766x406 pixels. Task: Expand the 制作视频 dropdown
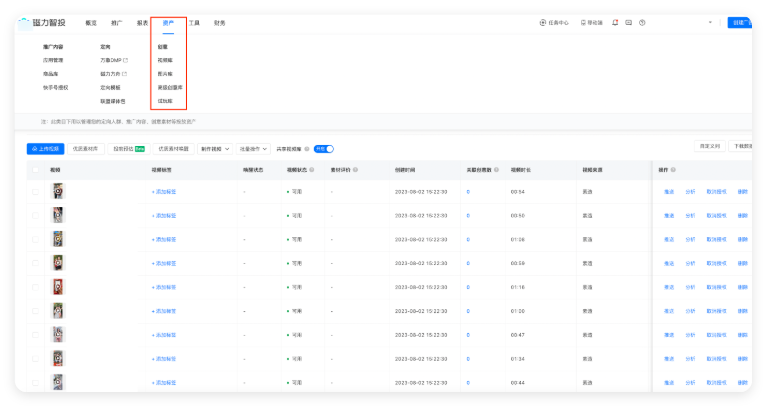(x=215, y=149)
